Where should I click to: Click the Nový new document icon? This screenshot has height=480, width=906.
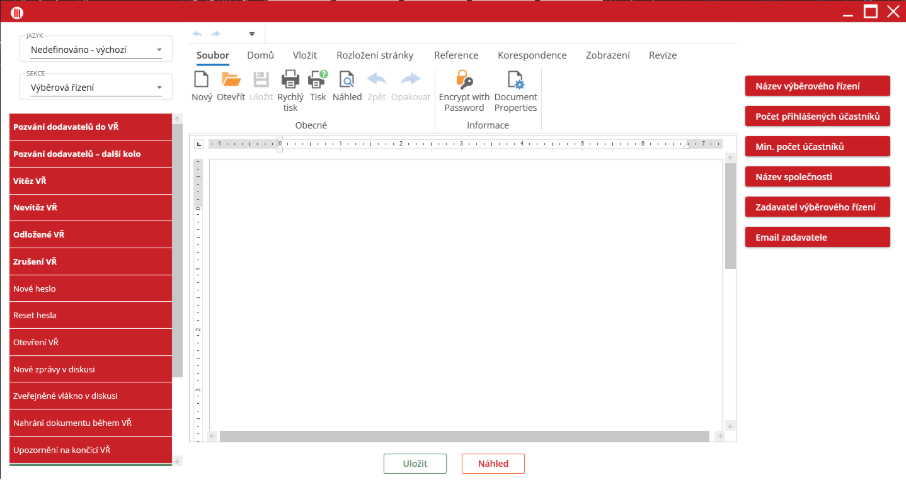pos(201,81)
